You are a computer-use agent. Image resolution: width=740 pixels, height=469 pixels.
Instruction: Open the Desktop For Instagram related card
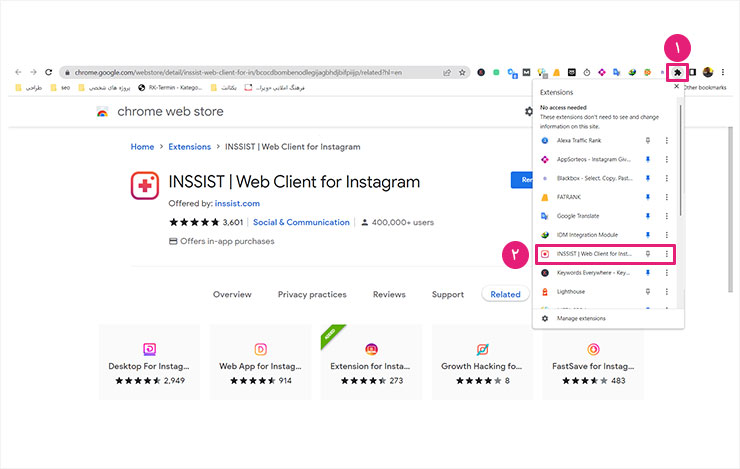pos(149,362)
